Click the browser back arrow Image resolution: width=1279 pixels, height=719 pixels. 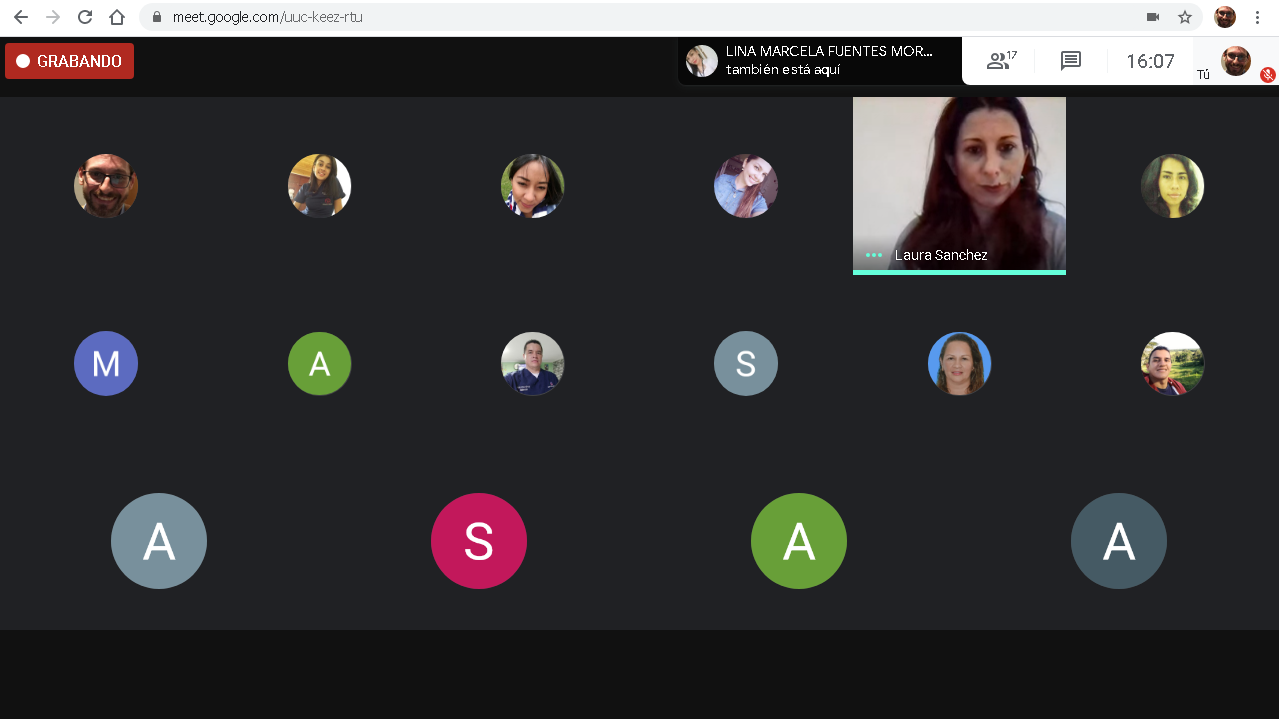(x=21, y=17)
